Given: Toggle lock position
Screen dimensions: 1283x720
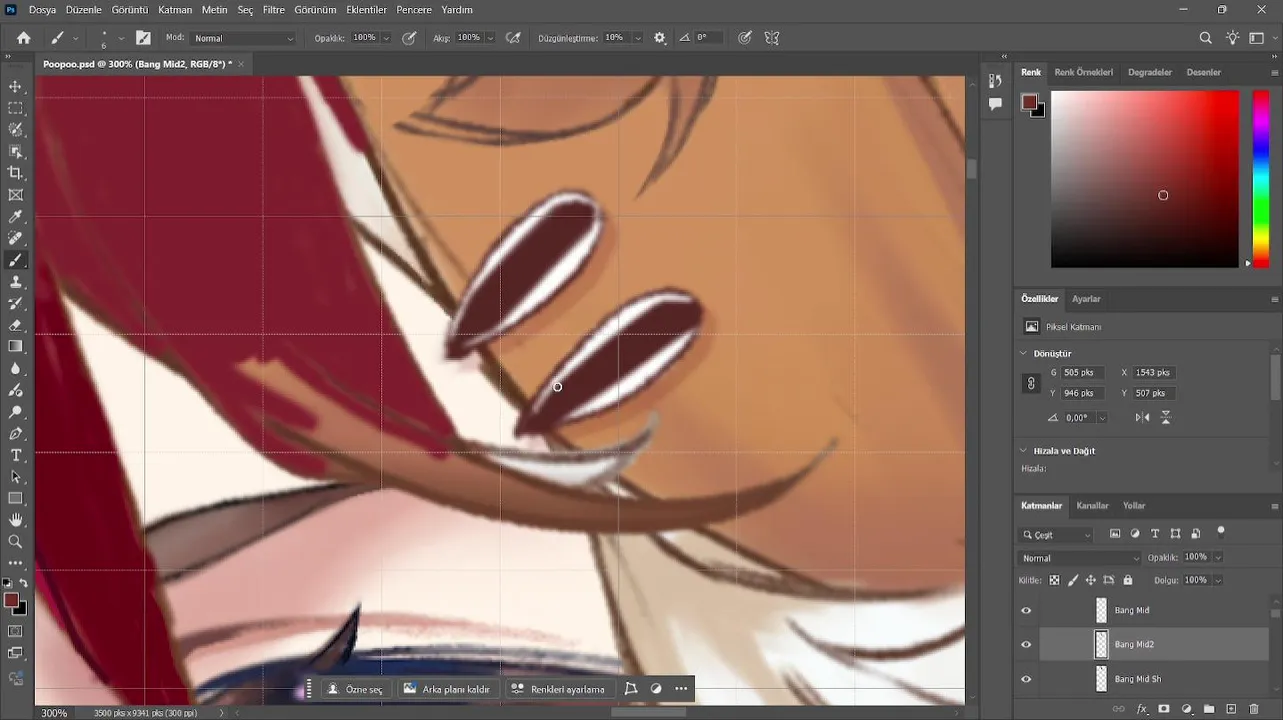Looking at the screenshot, I should click(1091, 580).
